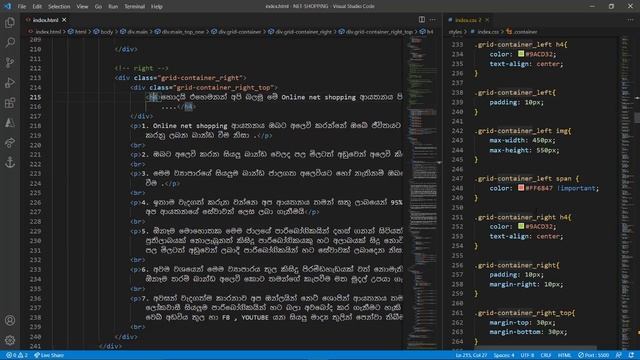The height and width of the screenshot is (360, 640).
Task: Click the div.main breadcrumb
Action: [134, 31]
